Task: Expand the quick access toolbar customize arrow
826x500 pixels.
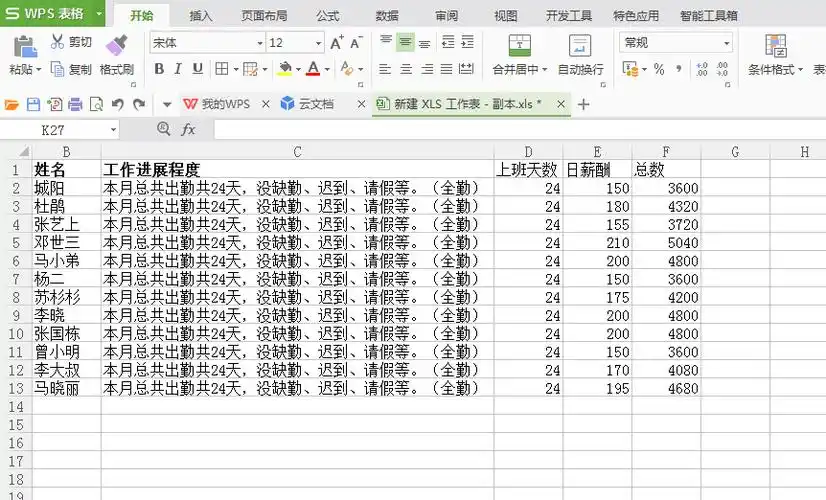Action: click(167, 104)
